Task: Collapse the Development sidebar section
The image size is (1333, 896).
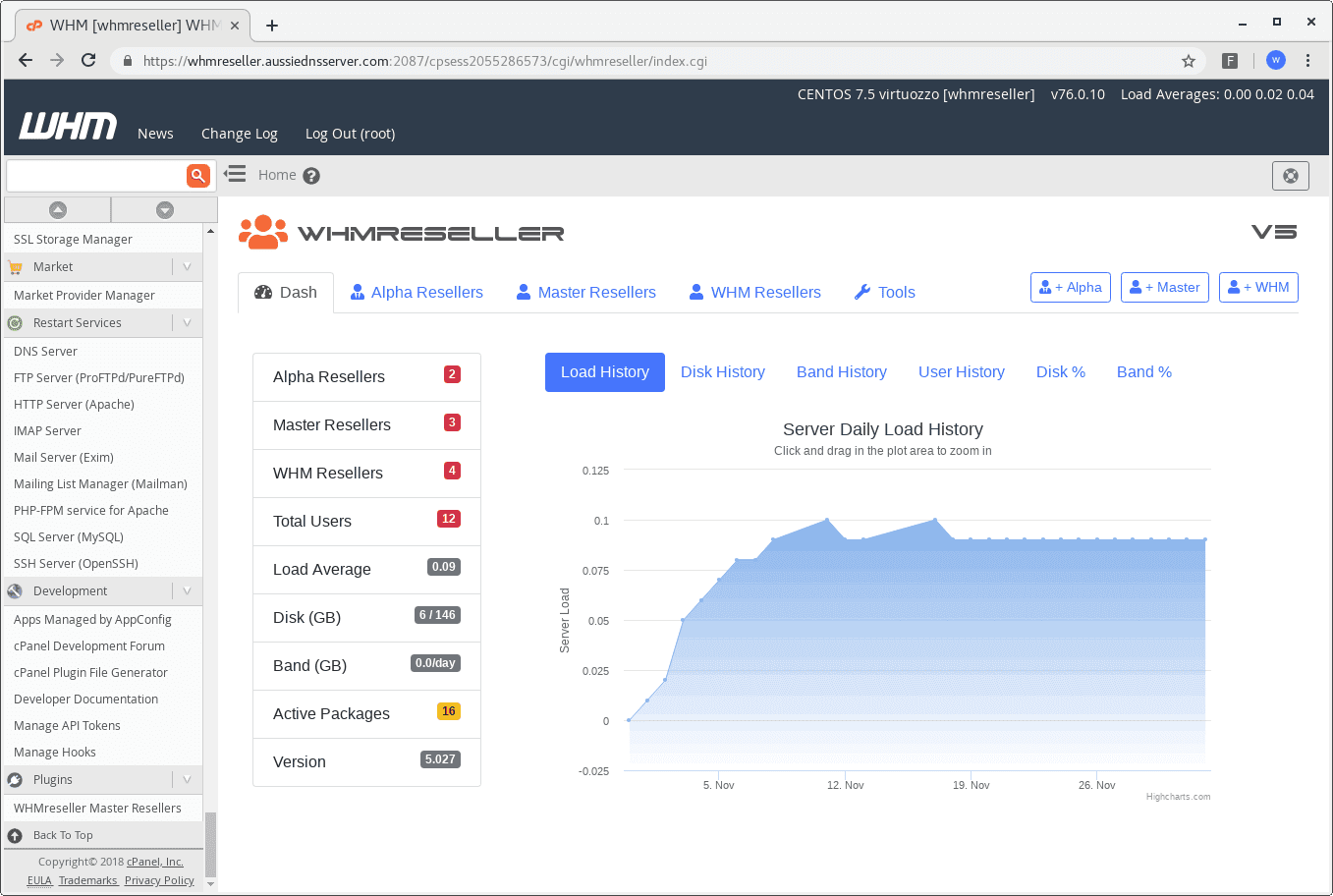Action: (x=187, y=591)
